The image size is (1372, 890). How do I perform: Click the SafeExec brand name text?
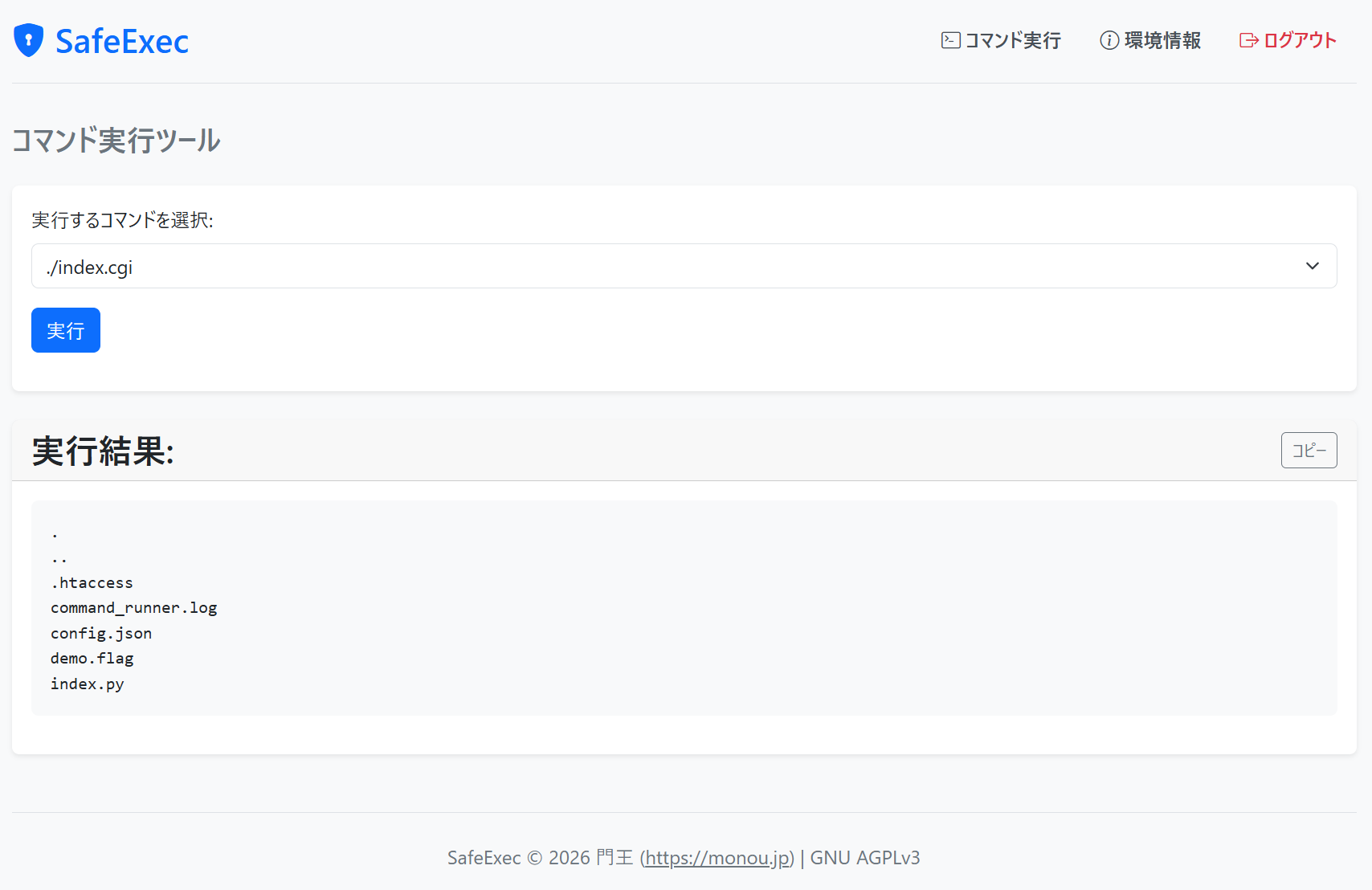coord(122,41)
